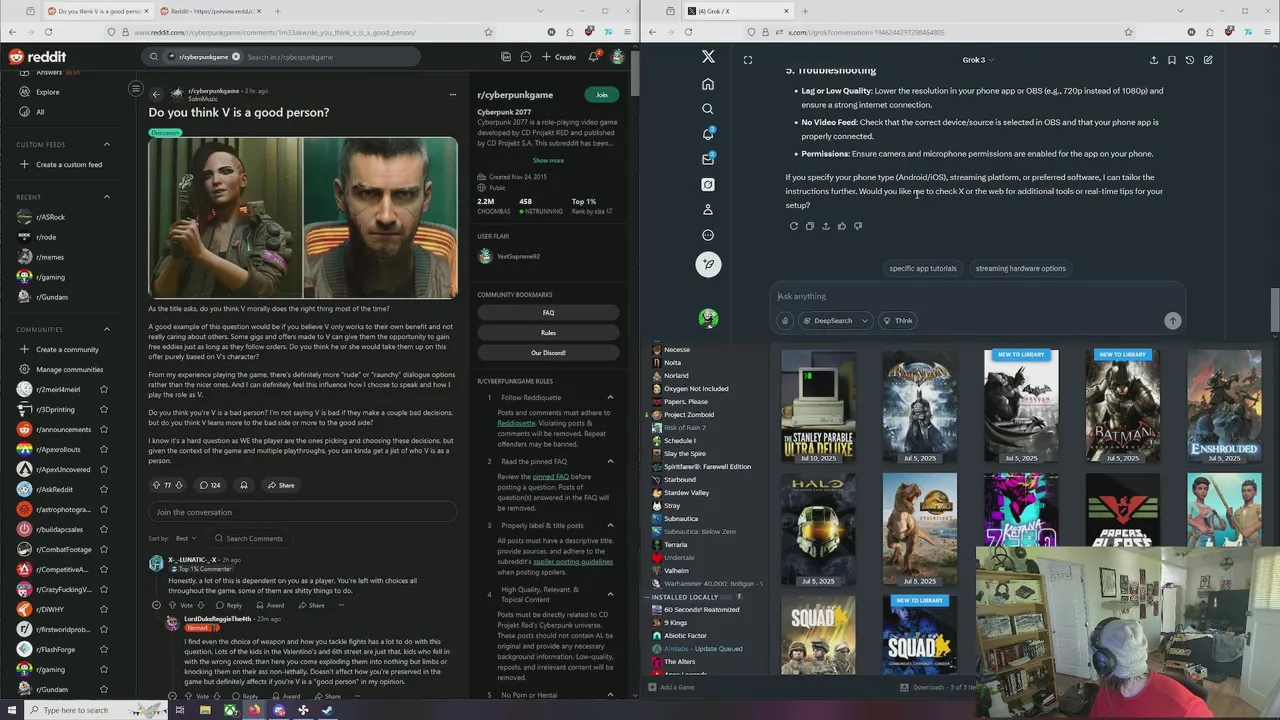Open comment Sort by Best dropdown
Viewport: 1280px width, 720px height.
187,538
